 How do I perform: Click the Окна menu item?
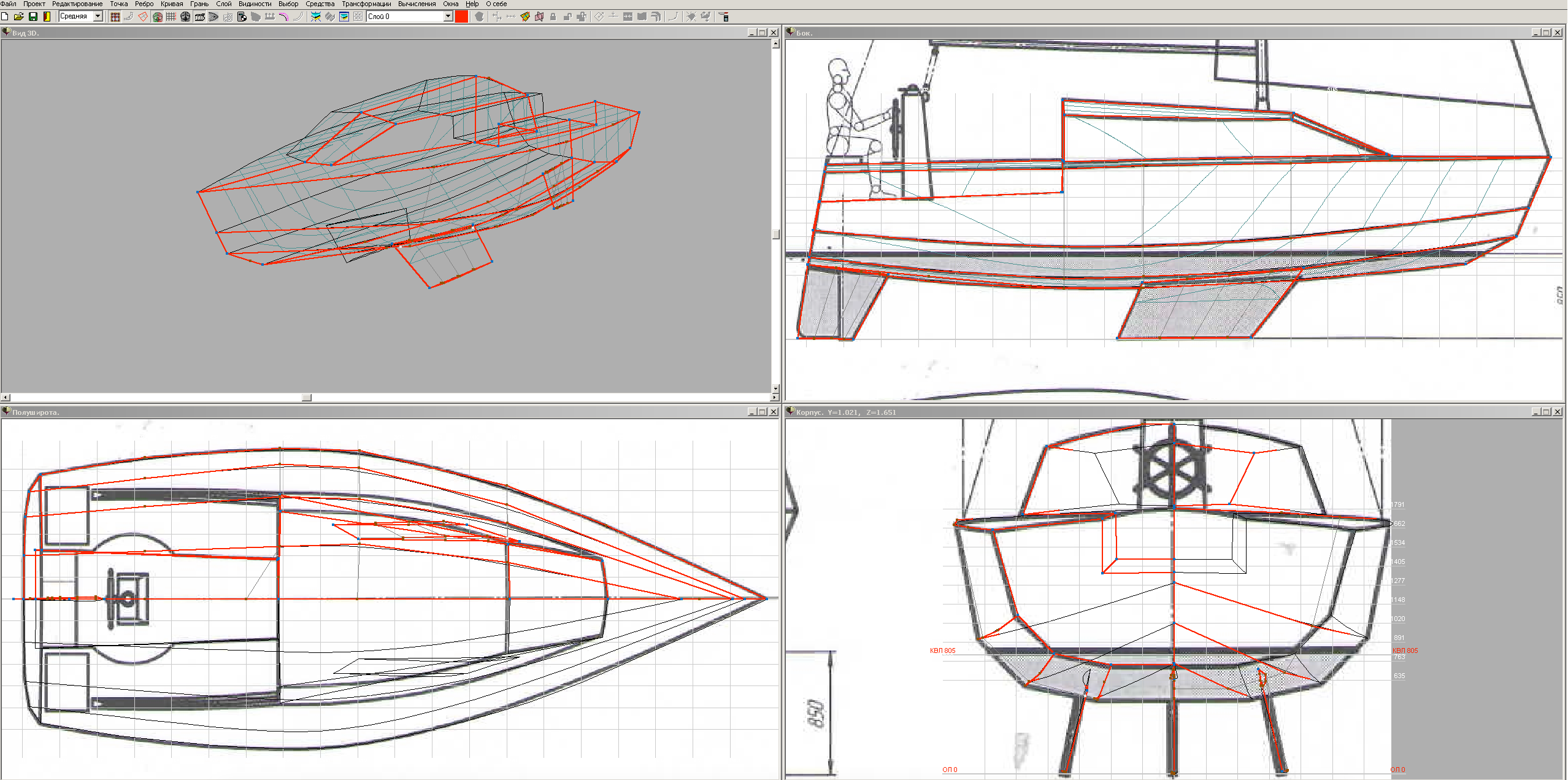coord(451,4)
